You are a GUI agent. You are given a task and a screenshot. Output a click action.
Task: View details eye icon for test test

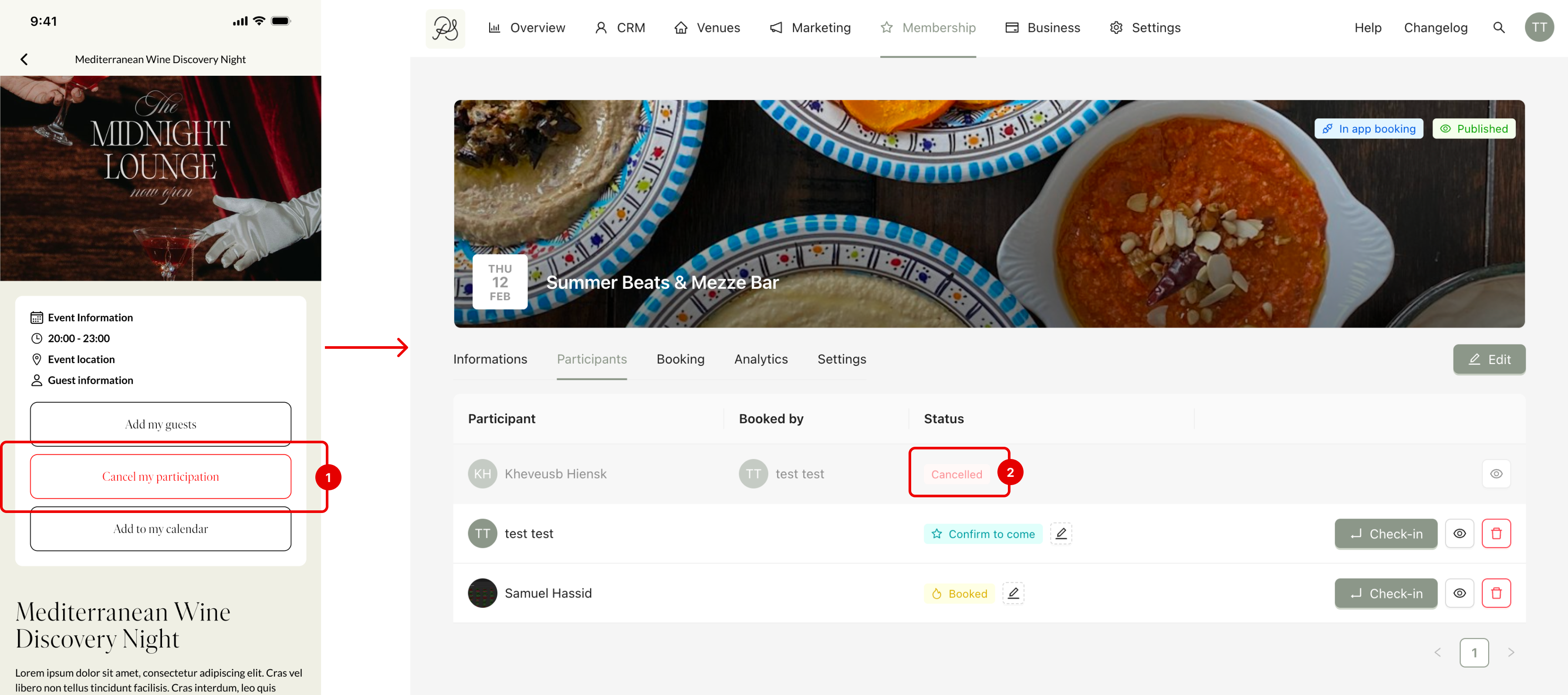pyautogui.click(x=1459, y=533)
